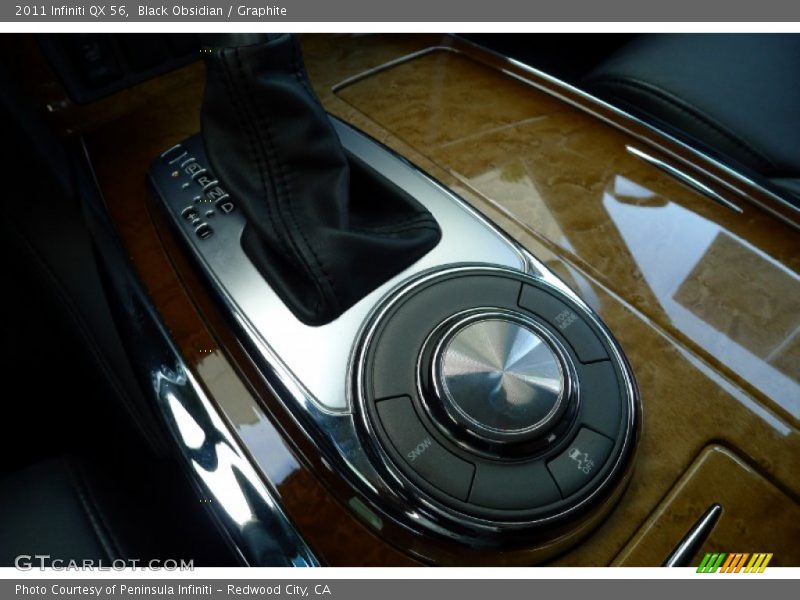Click the R marker beside the gear boot

coord(204,182)
